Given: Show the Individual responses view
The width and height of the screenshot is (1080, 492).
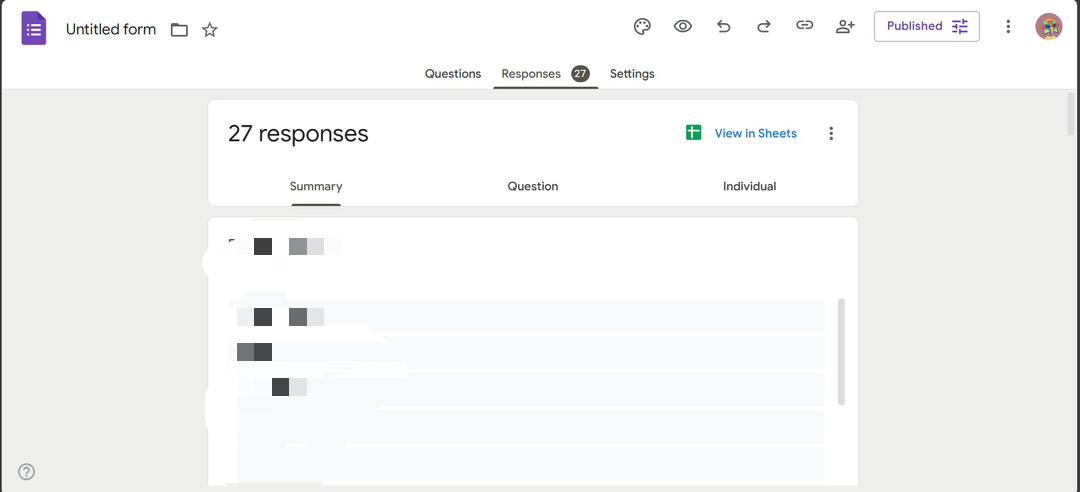Looking at the screenshot, I should [749, 186].
